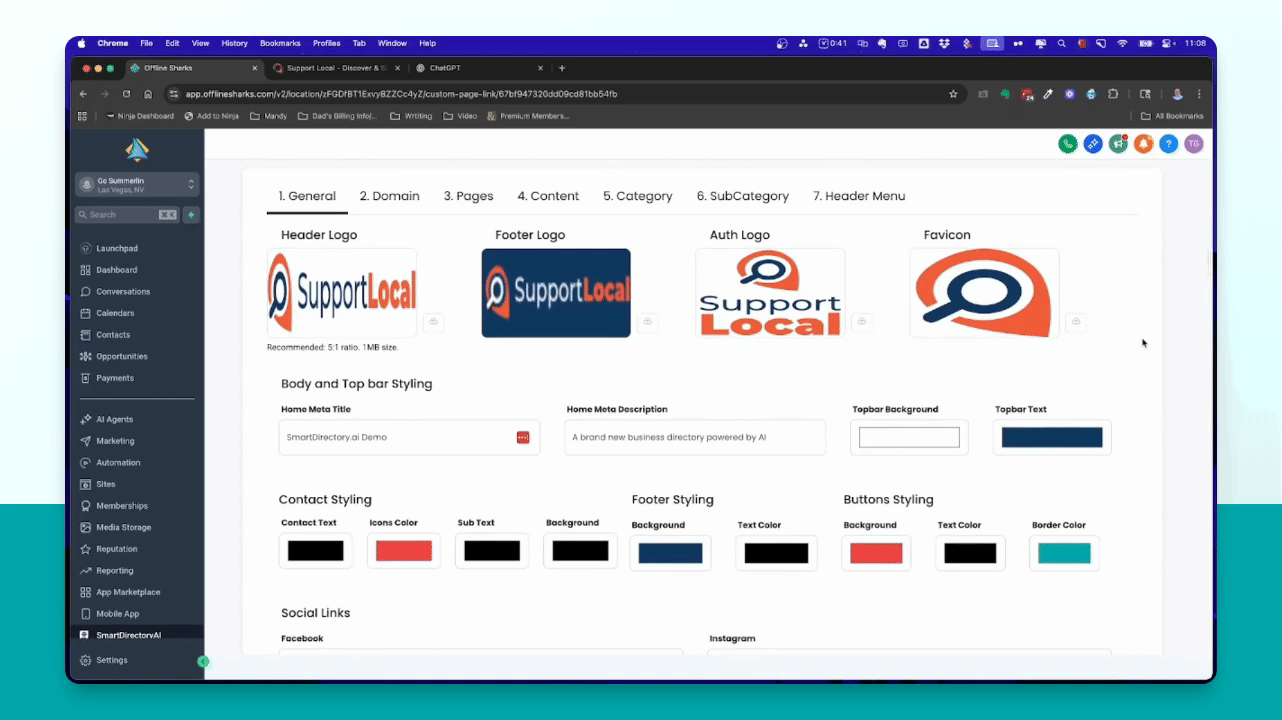This screenshot has height=720, width=1282.
Task: Click the red icon in Home Meta Title field
Action: coord(523,437)
